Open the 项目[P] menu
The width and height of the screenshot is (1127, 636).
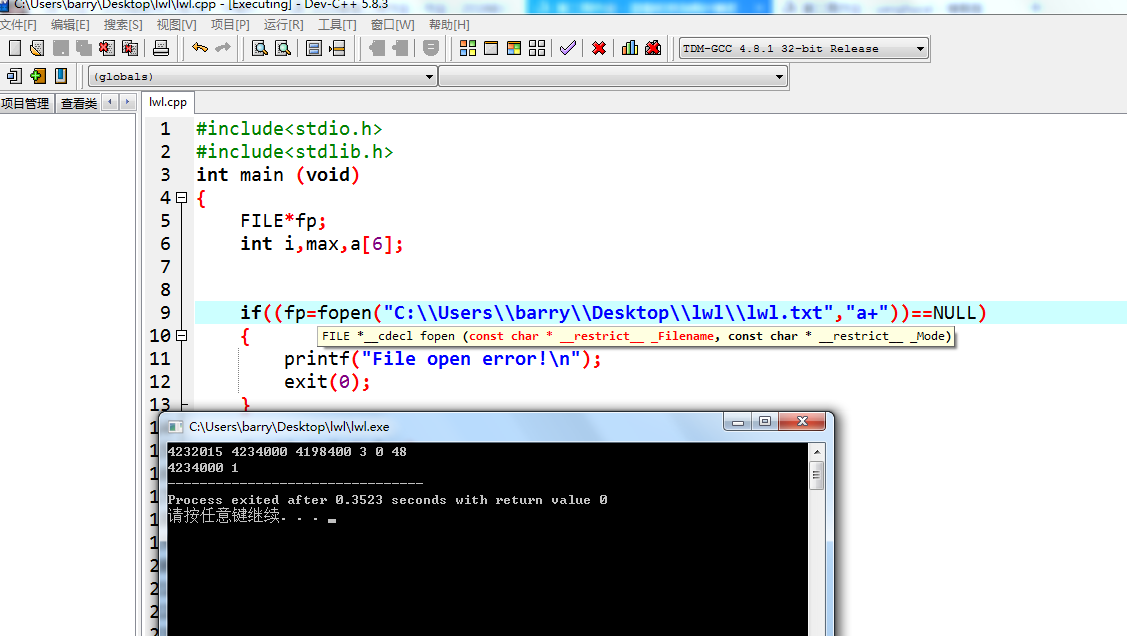coord(230,24)
